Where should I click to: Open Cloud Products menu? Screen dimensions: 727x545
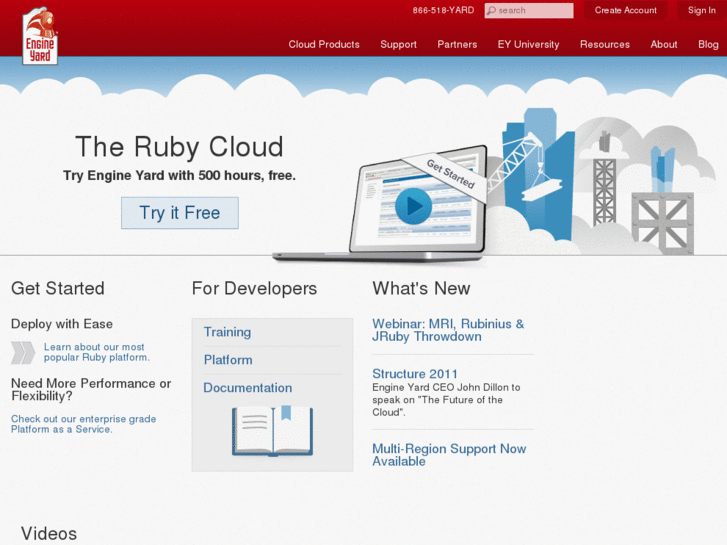[x=324, y=45]
